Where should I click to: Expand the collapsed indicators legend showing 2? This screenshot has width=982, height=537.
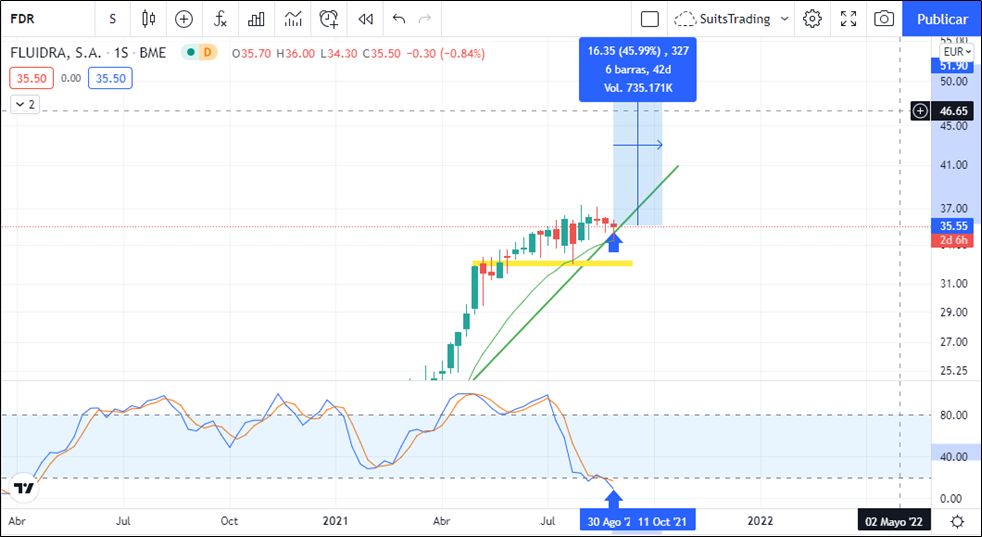pyautogui.click(x=25, y=104)
